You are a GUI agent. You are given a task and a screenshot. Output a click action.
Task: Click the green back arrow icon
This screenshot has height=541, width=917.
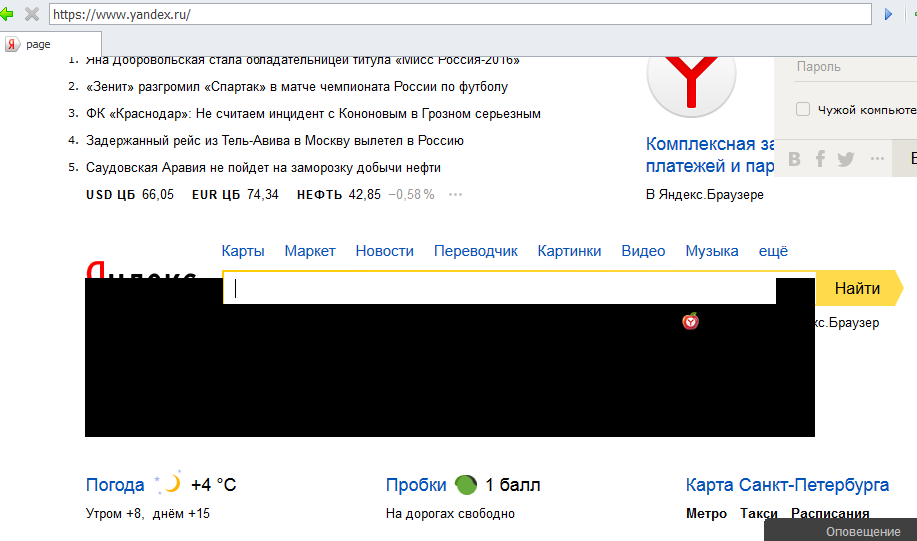(x=6, y=14)
